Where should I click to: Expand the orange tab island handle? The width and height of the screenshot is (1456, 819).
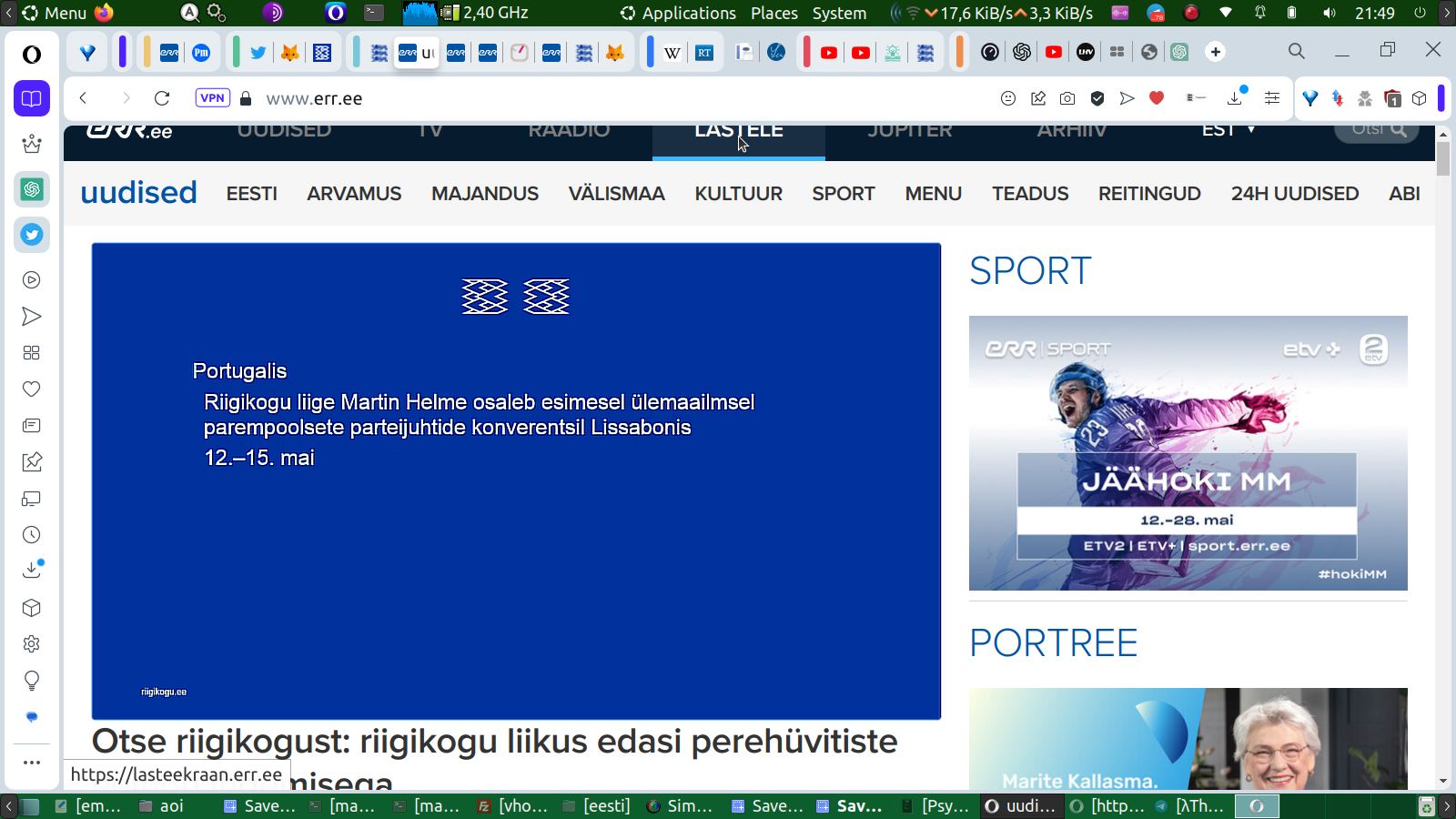[x=959, y=52]
